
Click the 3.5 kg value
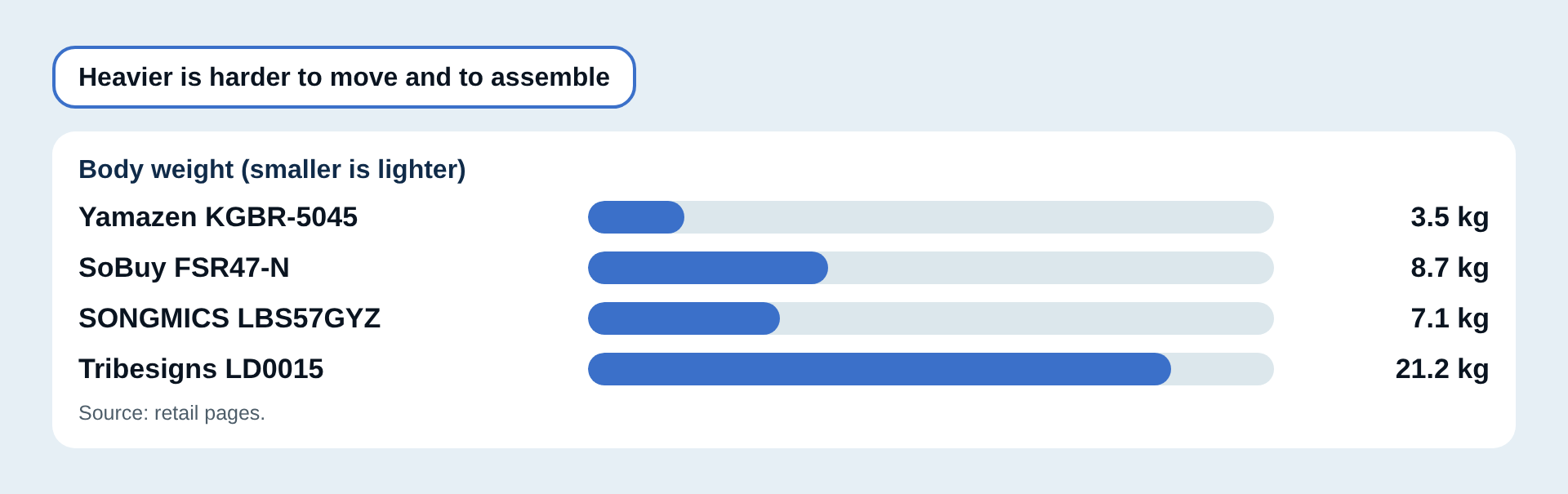(1450, 217)
